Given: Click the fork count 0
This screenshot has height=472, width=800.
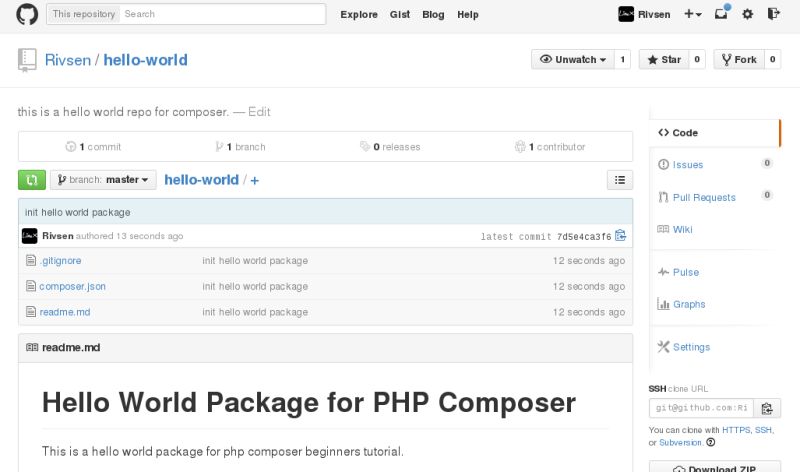Looking at the screenshot, I should (772, 60).
